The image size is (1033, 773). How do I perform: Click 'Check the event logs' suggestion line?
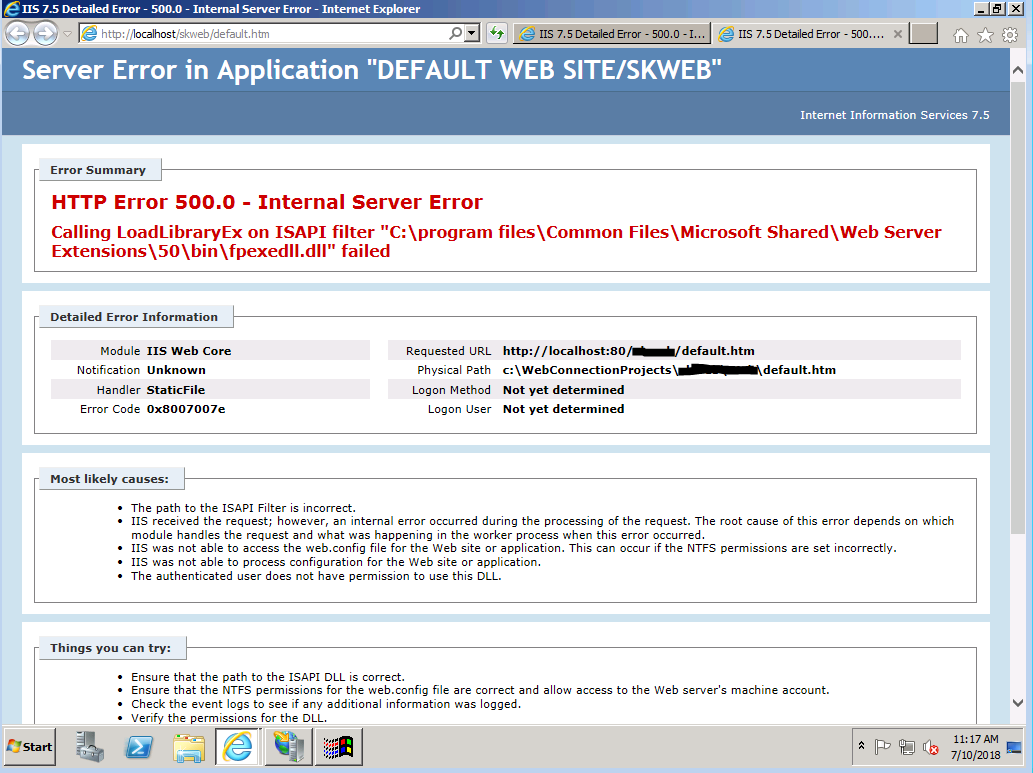pos(325,704)
